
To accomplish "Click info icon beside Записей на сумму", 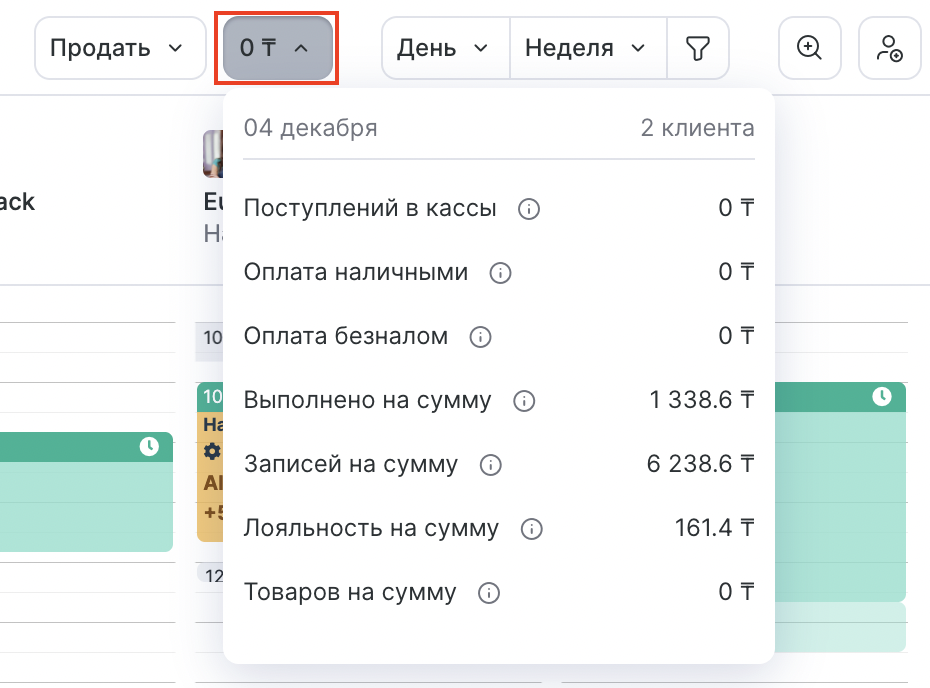I will 490,465.
